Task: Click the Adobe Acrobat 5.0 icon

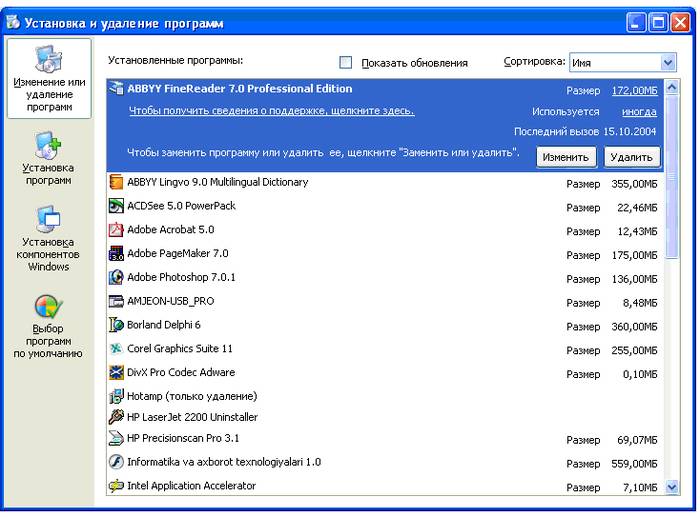Action: point(116,230)
